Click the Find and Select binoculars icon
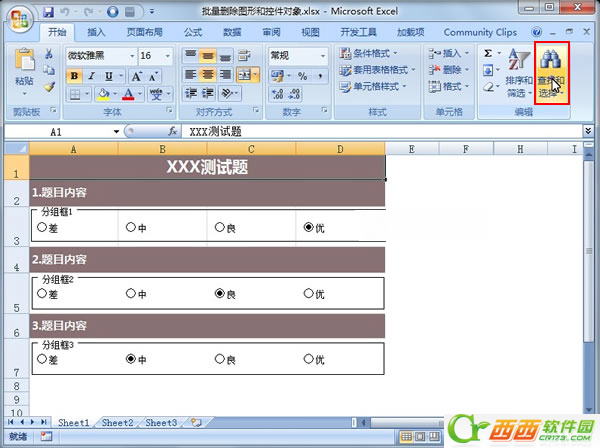This screenshot has width=600, height=448. click(x=551, y=63)
